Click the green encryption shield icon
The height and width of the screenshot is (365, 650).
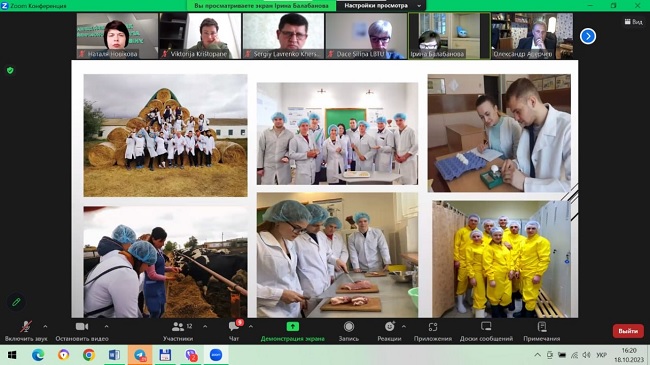click(x=10, y=71)
